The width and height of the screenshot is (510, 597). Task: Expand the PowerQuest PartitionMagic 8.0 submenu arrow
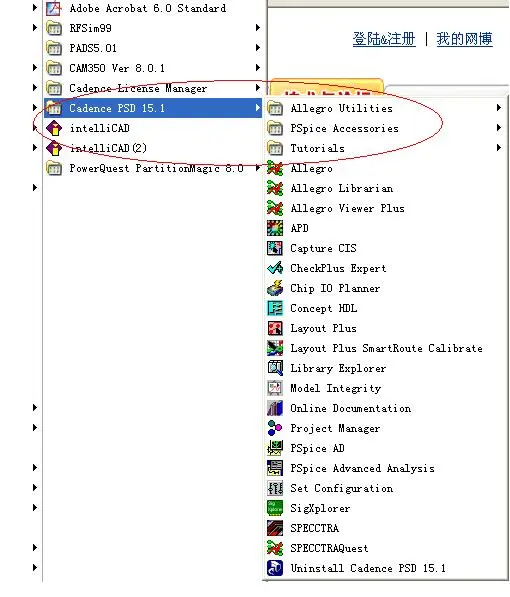pyautogui.click(x=258, y=168)
